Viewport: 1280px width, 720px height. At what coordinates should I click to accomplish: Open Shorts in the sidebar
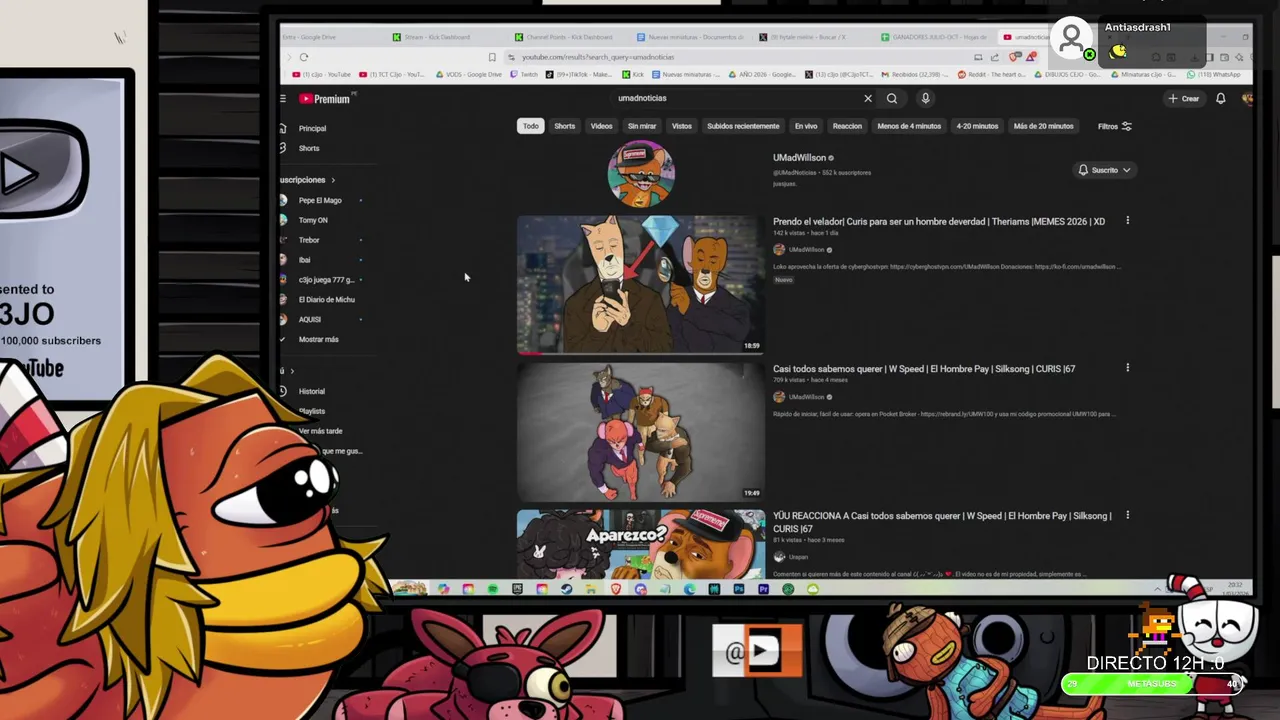pyautogui.click(x=308, y=148)
